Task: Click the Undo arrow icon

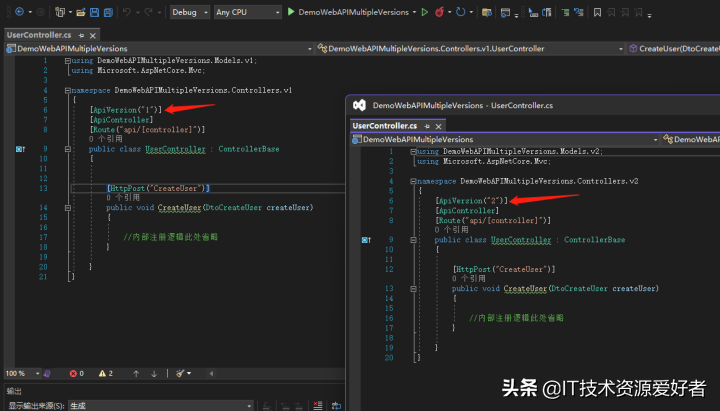Action: (127, 12)
